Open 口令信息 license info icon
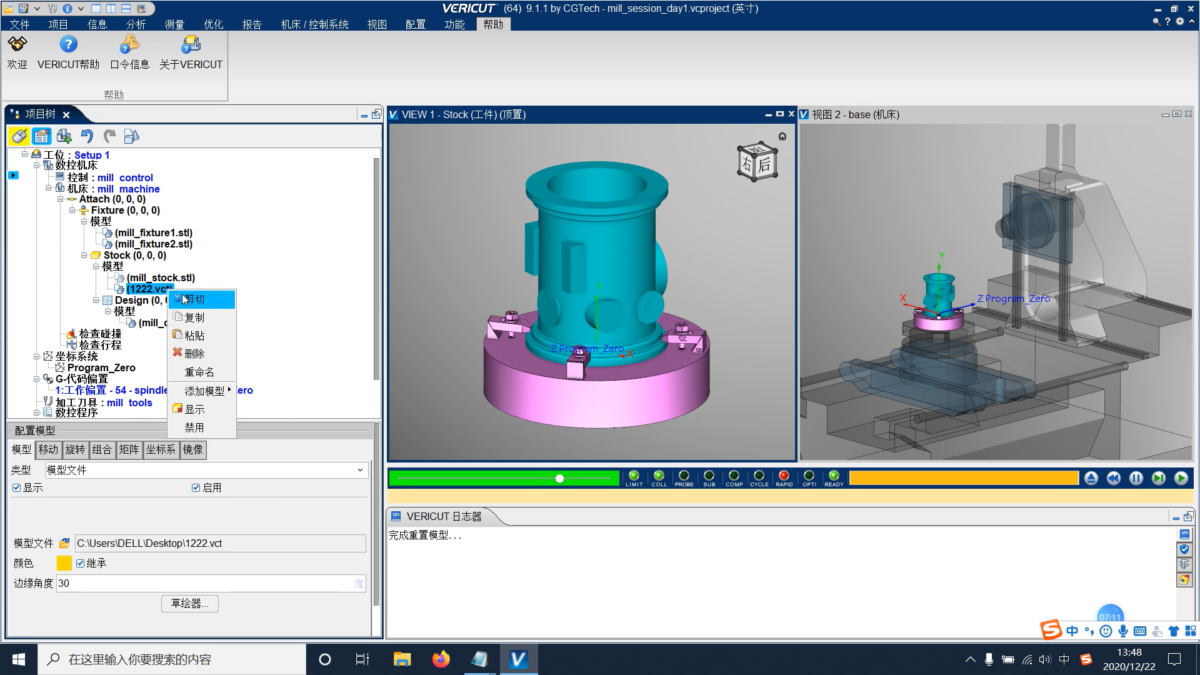 point(129,45)
